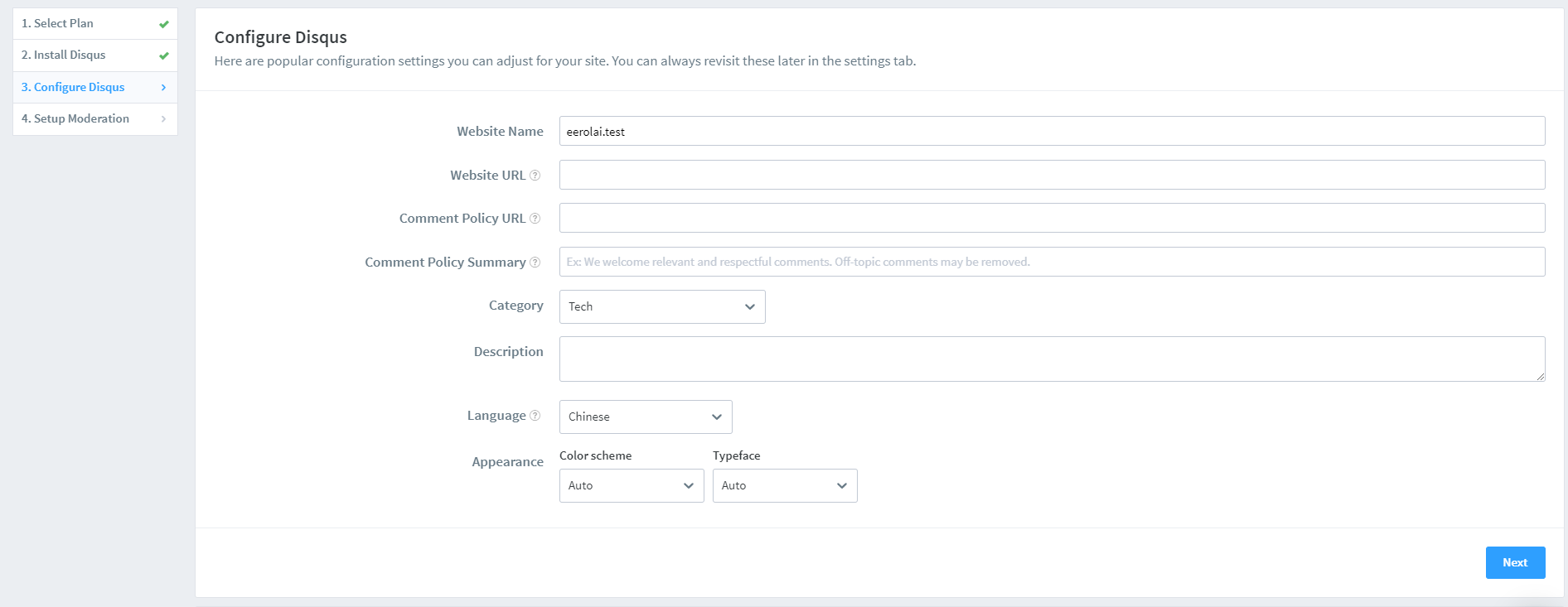Click the Color scheme label

click(x=595, y=455)
